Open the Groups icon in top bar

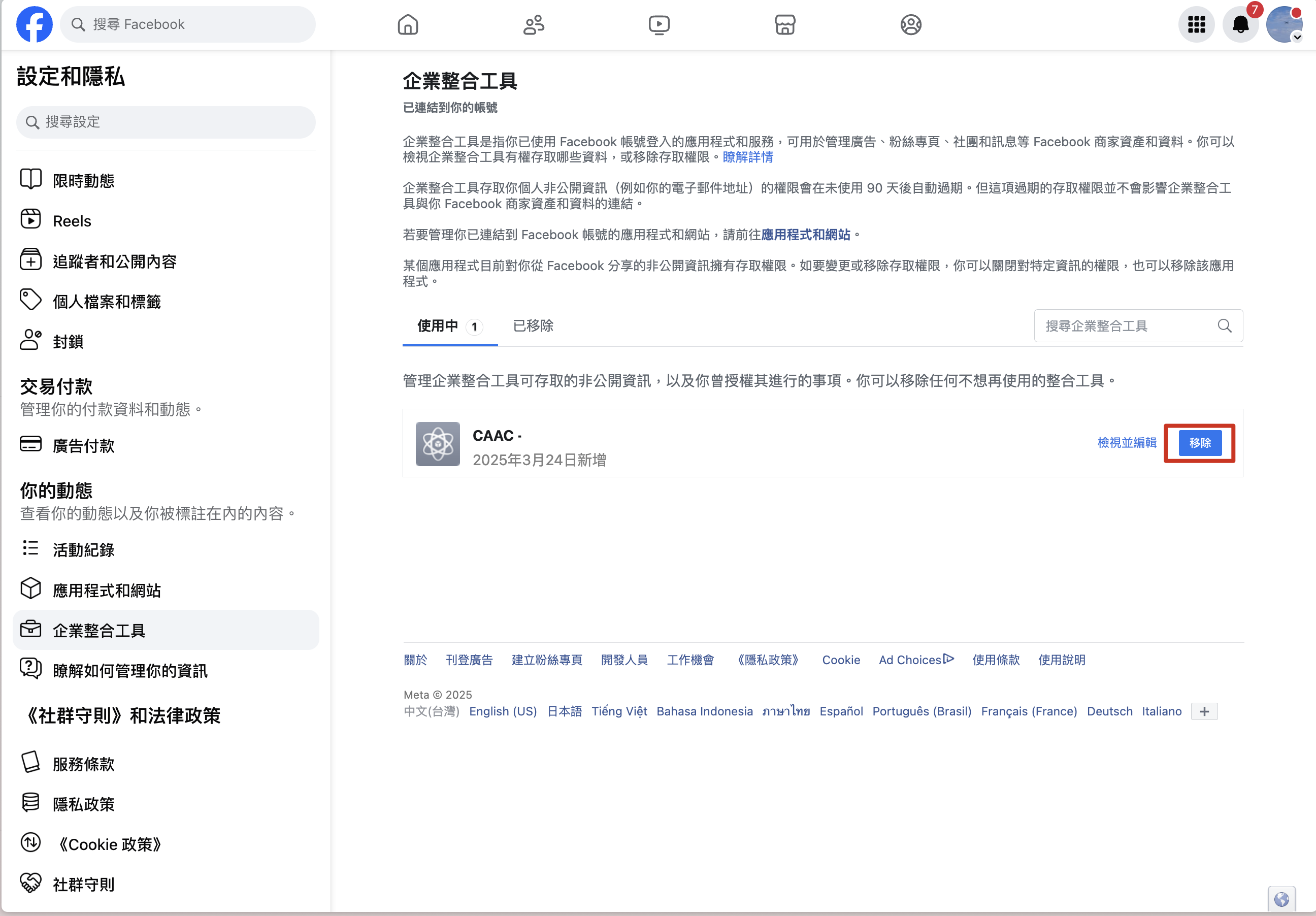pos(911,25)
